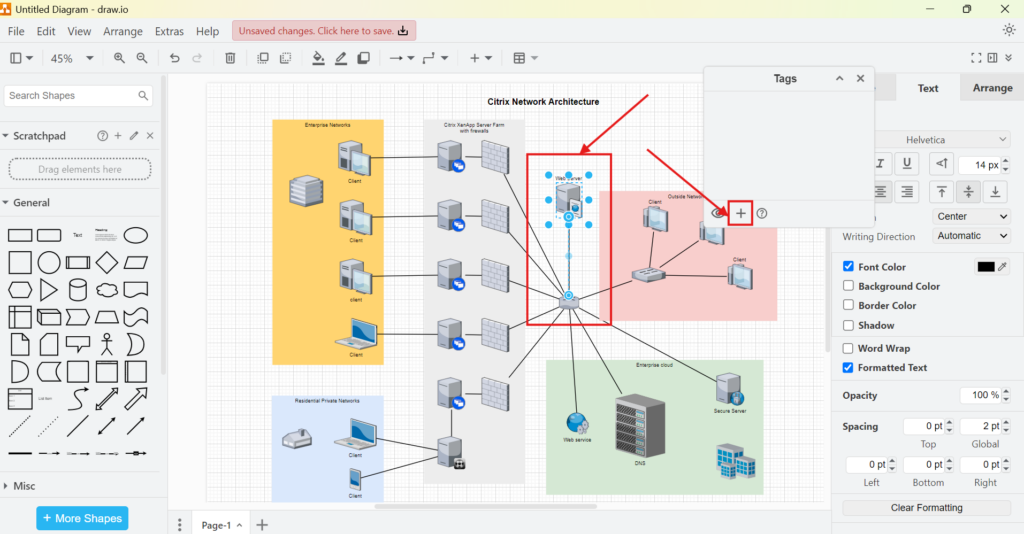Click the Scratchpad help icon
The height and width of the screenshot is (534, 1024).
[103, 136]
